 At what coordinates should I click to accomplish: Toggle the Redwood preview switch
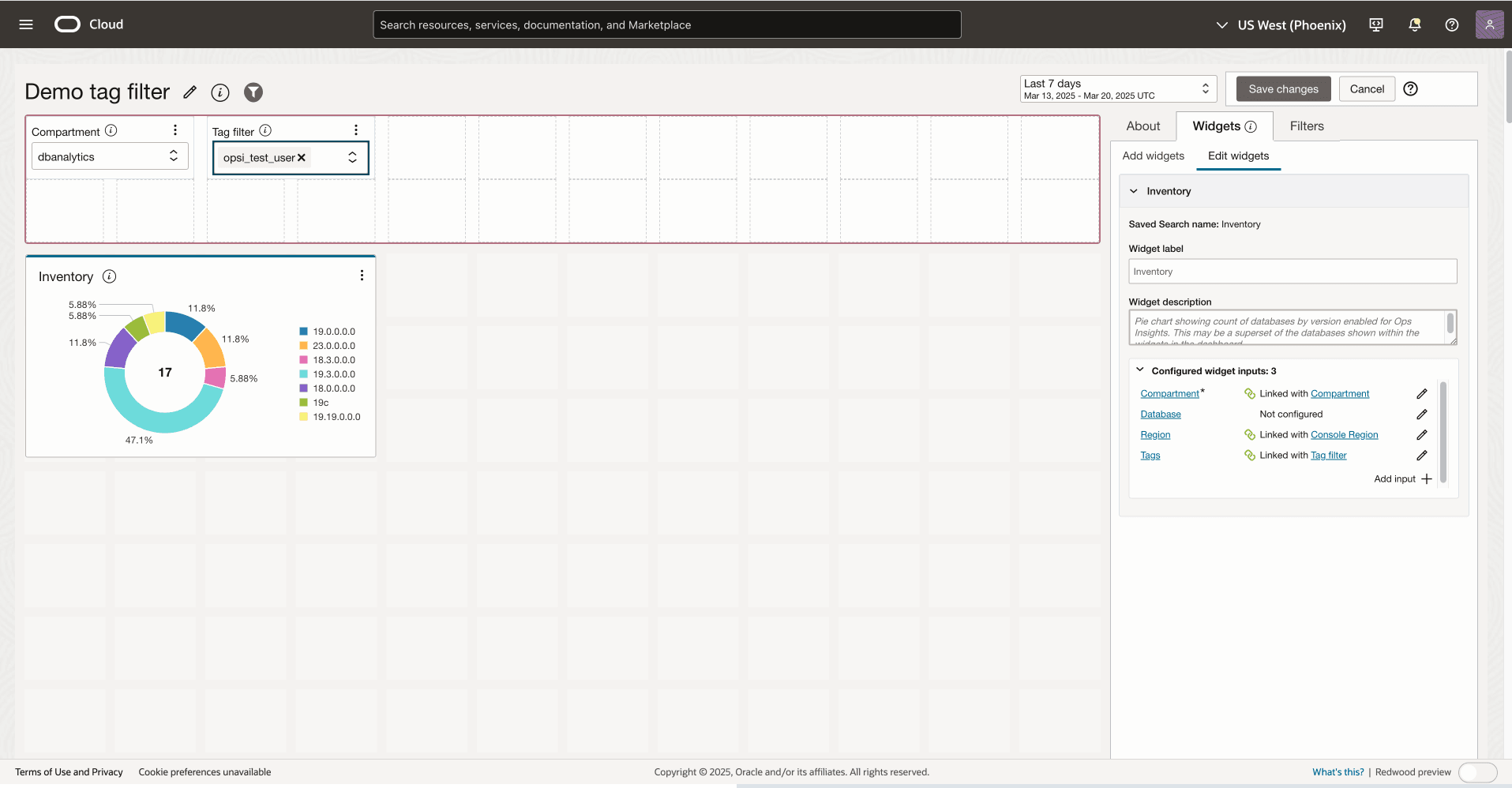click(x=1477, y=772)
